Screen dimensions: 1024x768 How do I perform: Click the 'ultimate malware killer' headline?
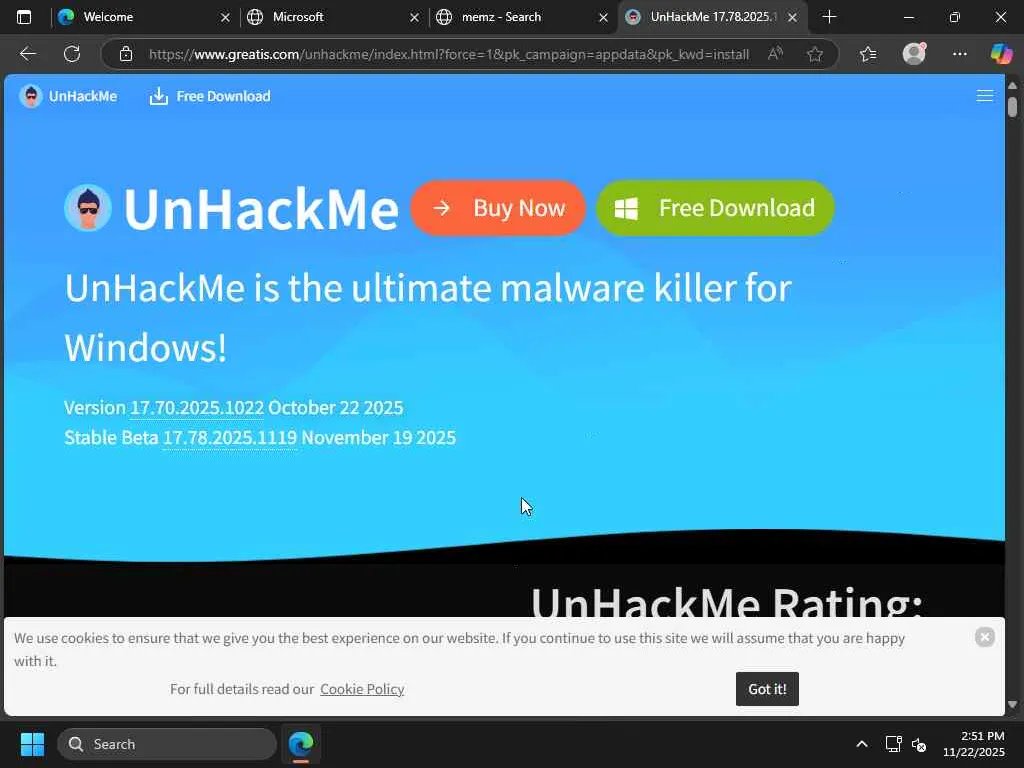pos(428,317)
